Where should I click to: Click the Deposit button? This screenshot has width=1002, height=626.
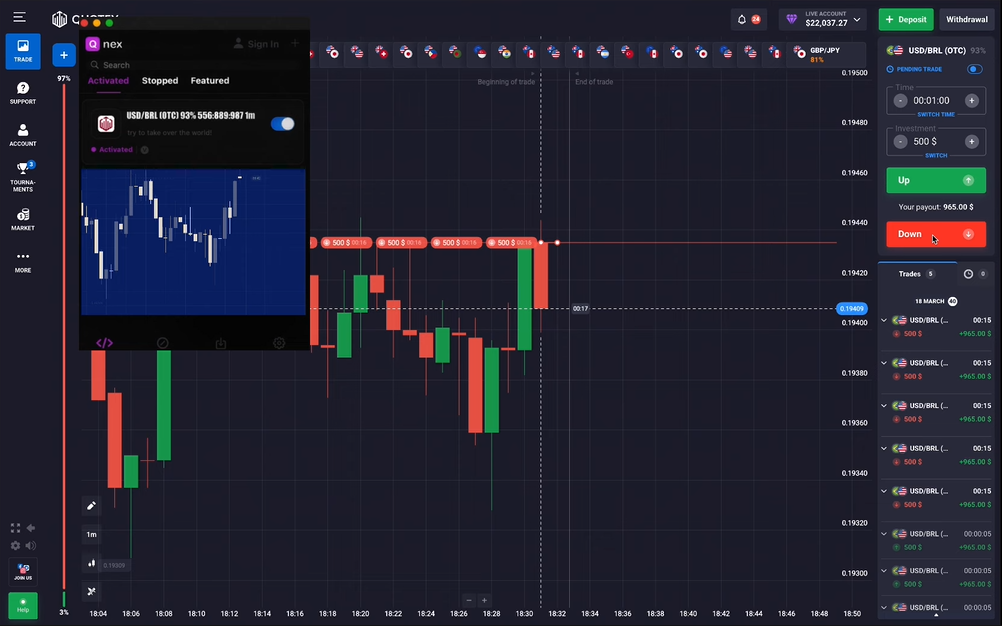point(905,19)
